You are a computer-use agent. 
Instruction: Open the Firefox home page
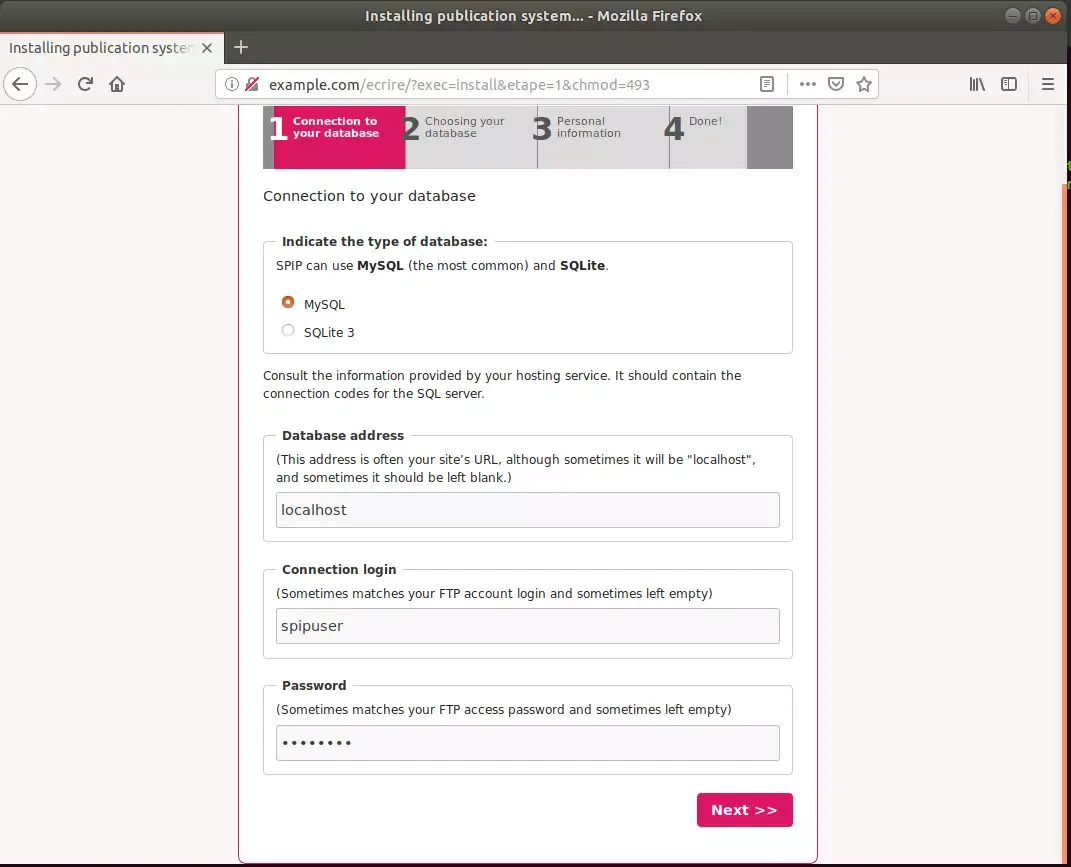coord(117,84)
